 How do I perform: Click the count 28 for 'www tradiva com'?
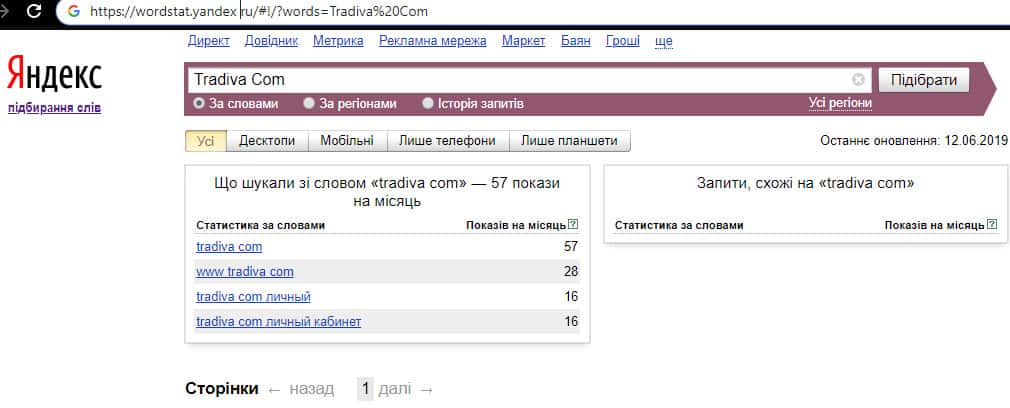(x=571, y=272)
